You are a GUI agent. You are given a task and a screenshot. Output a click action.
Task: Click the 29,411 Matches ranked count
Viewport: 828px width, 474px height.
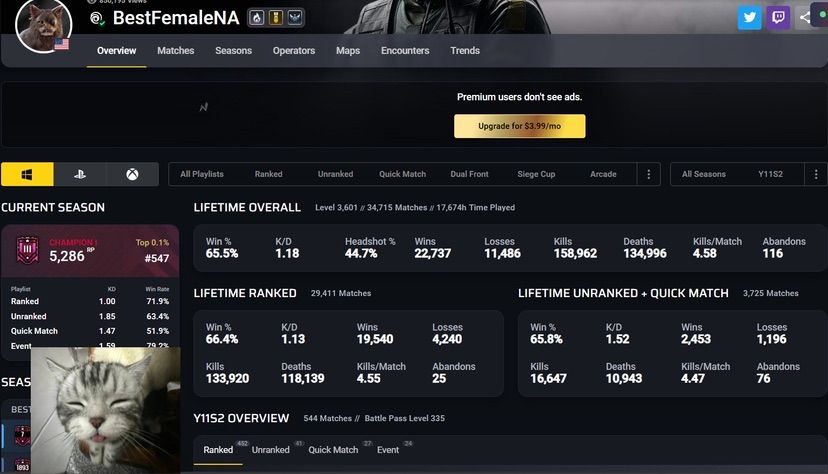click(x=341, y=293)
